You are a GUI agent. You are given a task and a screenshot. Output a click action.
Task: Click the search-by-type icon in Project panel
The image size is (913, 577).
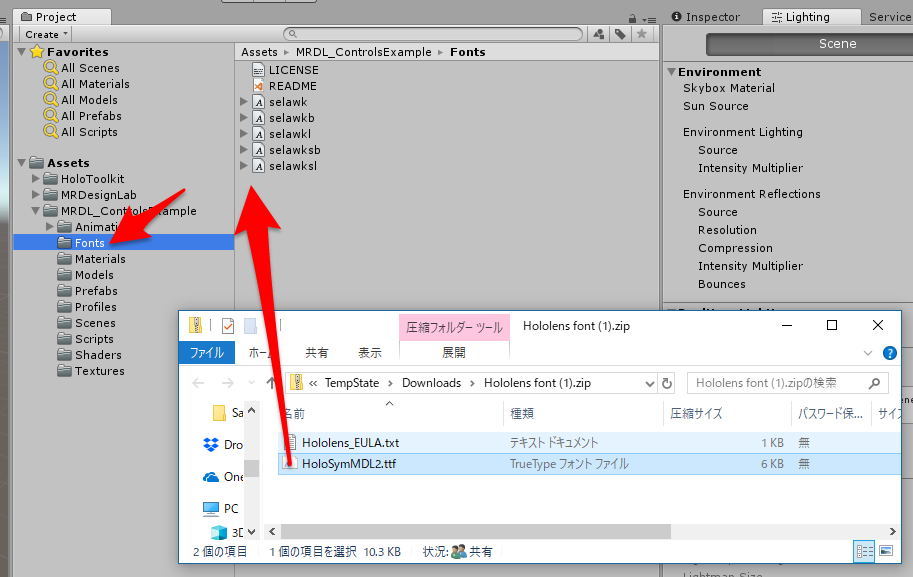599,34
